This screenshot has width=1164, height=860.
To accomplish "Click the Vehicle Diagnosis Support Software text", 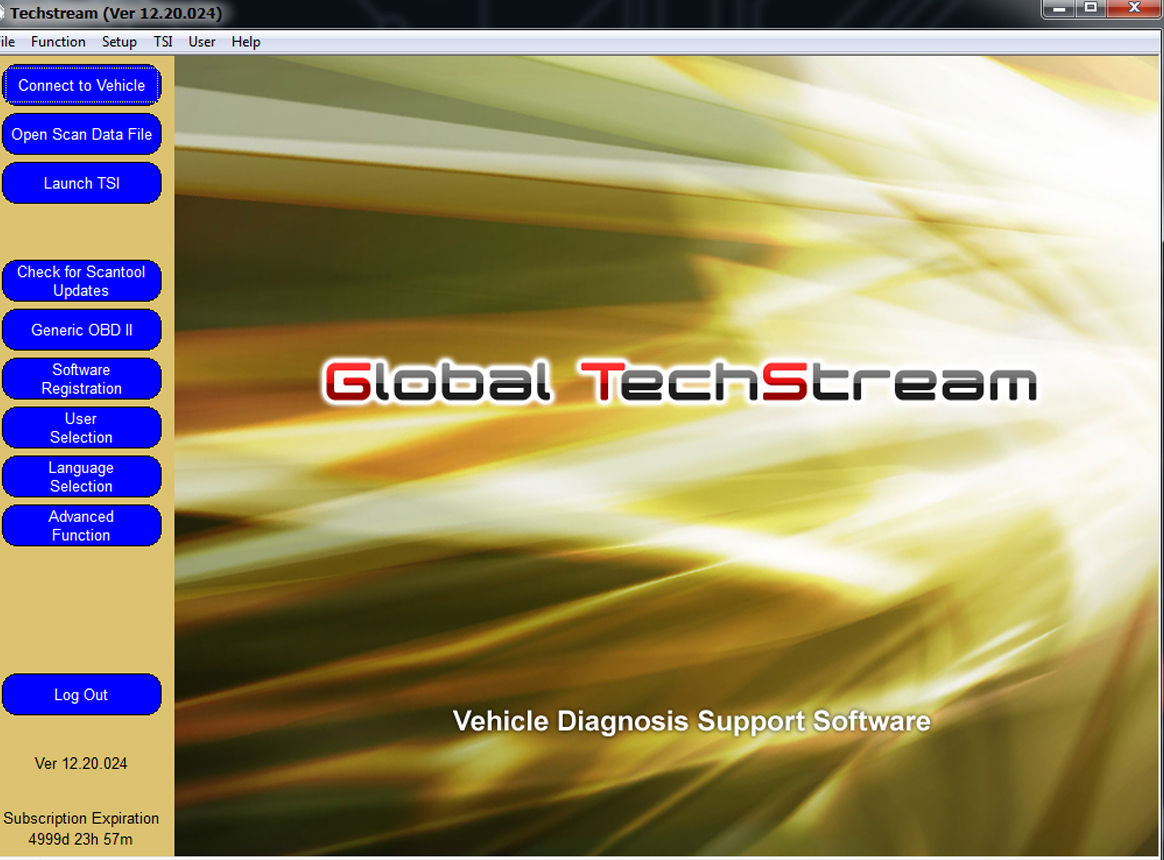I will [x=691, y=721].
